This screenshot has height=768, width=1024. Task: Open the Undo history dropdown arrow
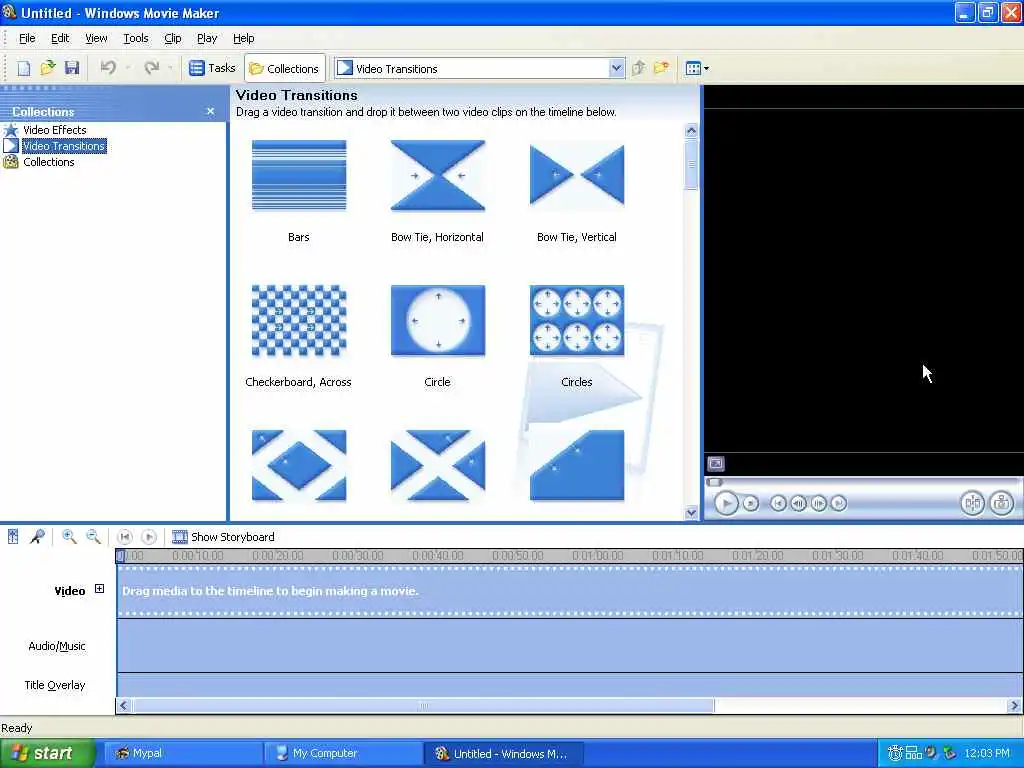coord(127,68)
